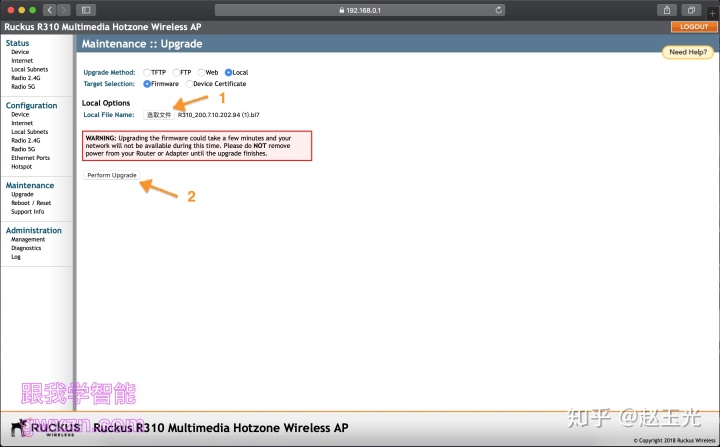Viewport: 720px width, 447px height.
Task: Toggle the Safari sidebar button
Action: (86, 10)
